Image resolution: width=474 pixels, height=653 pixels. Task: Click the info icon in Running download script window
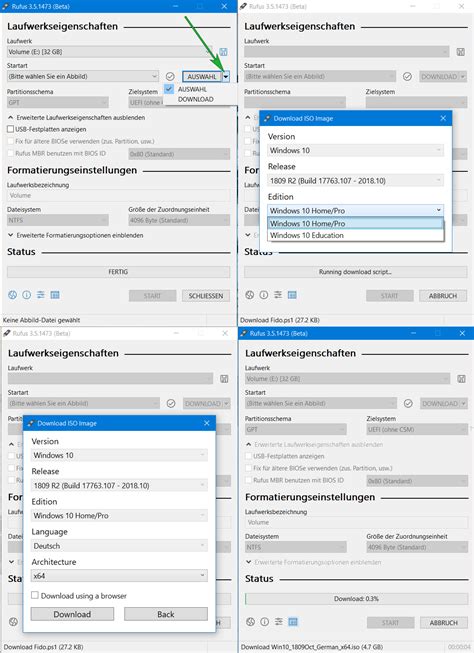(264, 295)
